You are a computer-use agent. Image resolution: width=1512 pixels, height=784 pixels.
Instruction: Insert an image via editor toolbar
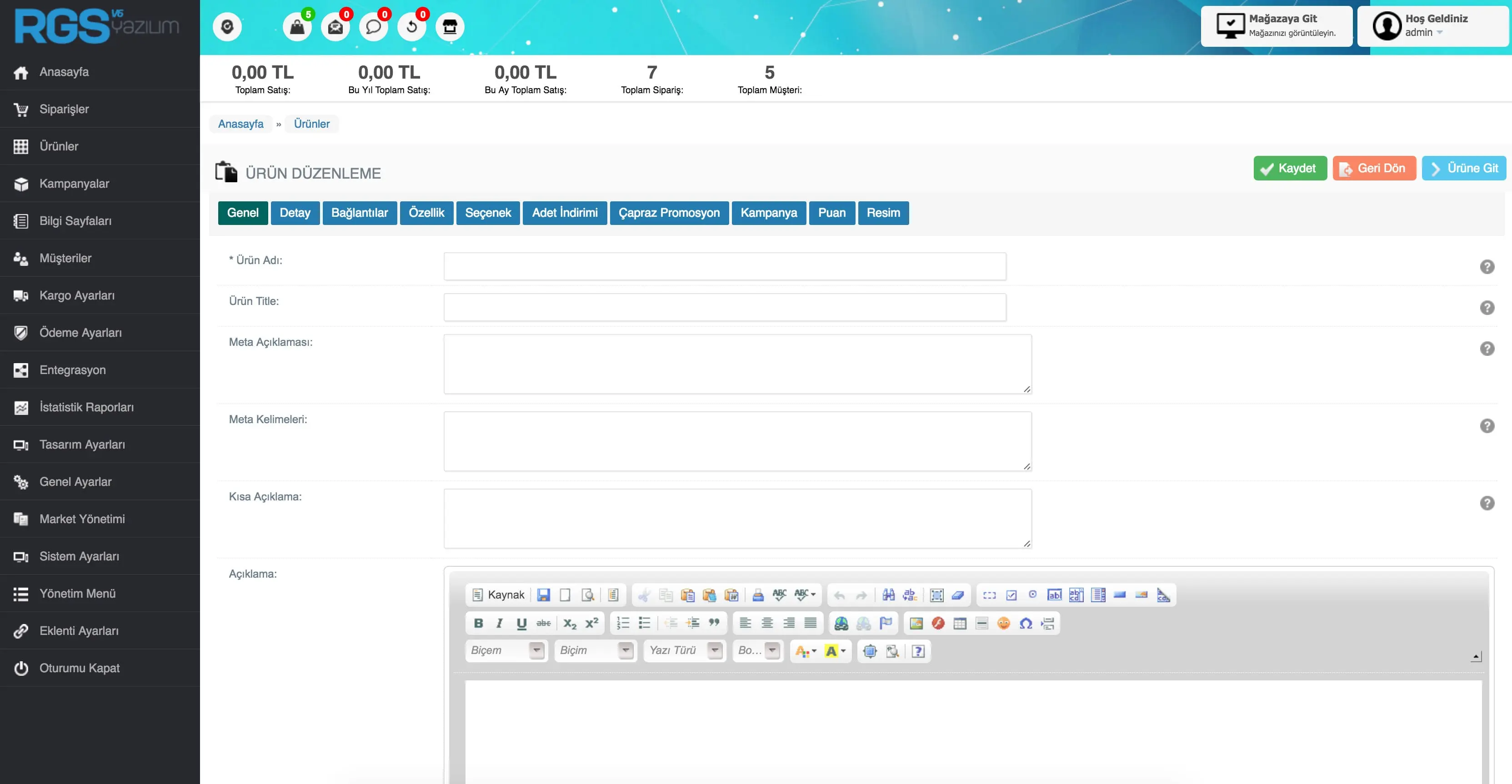pos(916,623)
